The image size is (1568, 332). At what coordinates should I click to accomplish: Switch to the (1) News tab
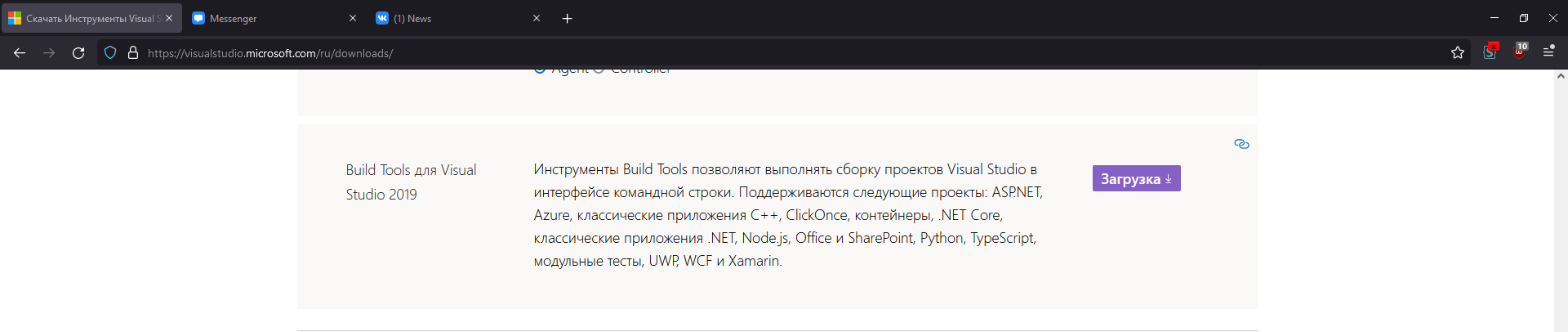449,19
